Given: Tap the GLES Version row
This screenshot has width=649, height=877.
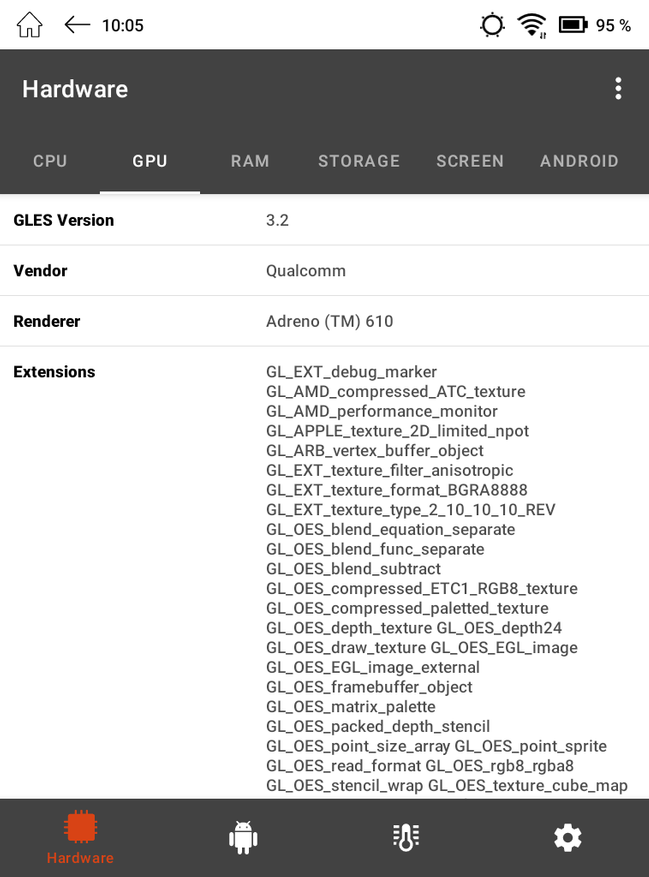Looking at the screenshot, I should pos(324,220).
